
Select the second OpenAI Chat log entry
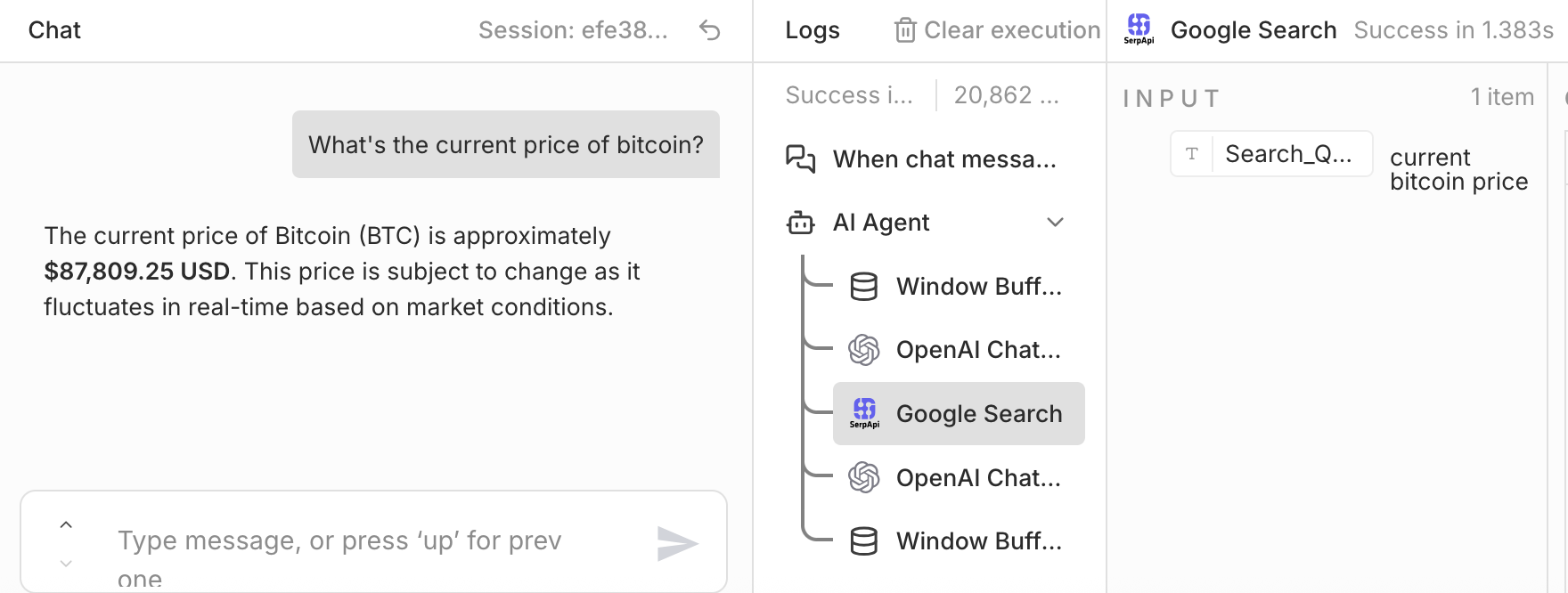[x=978, y=478]
